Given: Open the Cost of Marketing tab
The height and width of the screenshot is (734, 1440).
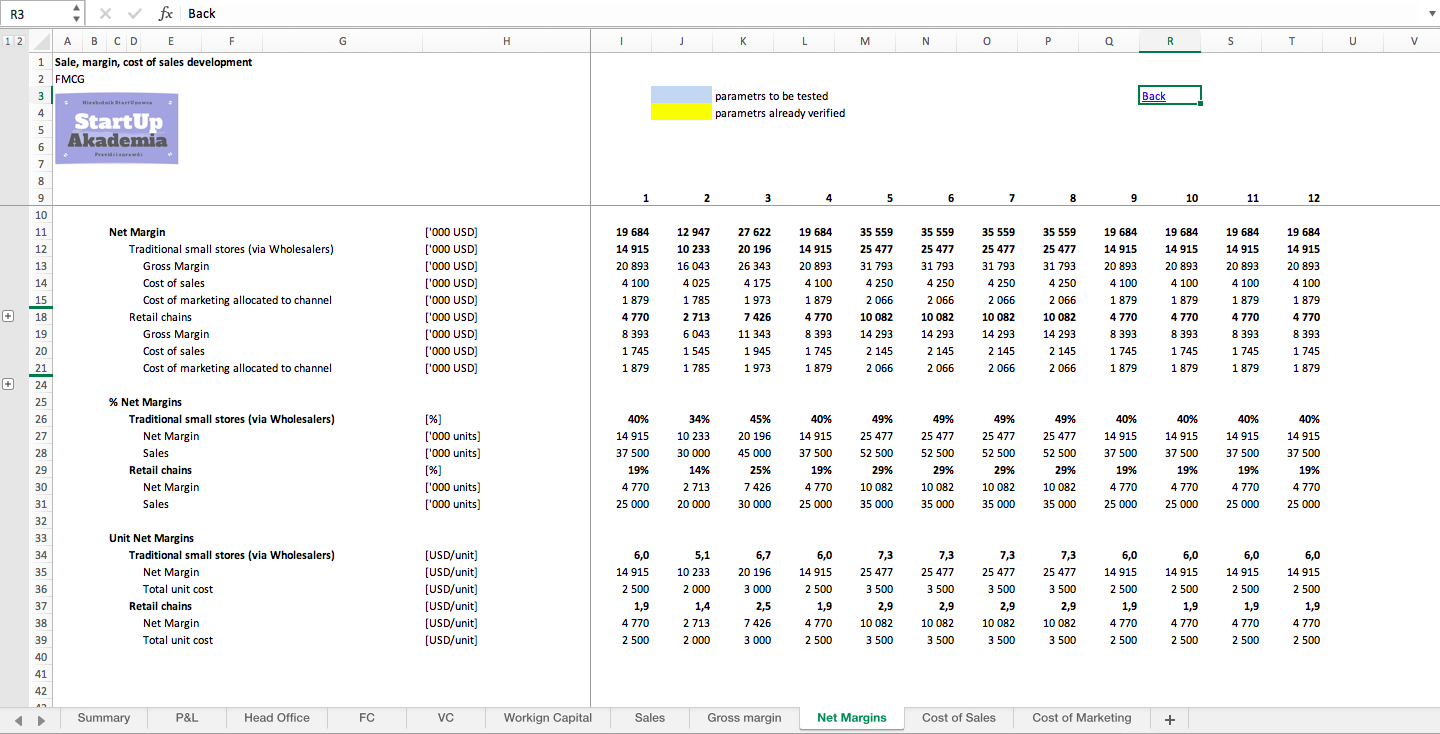Looking at the screenshot, I should click(1082, 718).
